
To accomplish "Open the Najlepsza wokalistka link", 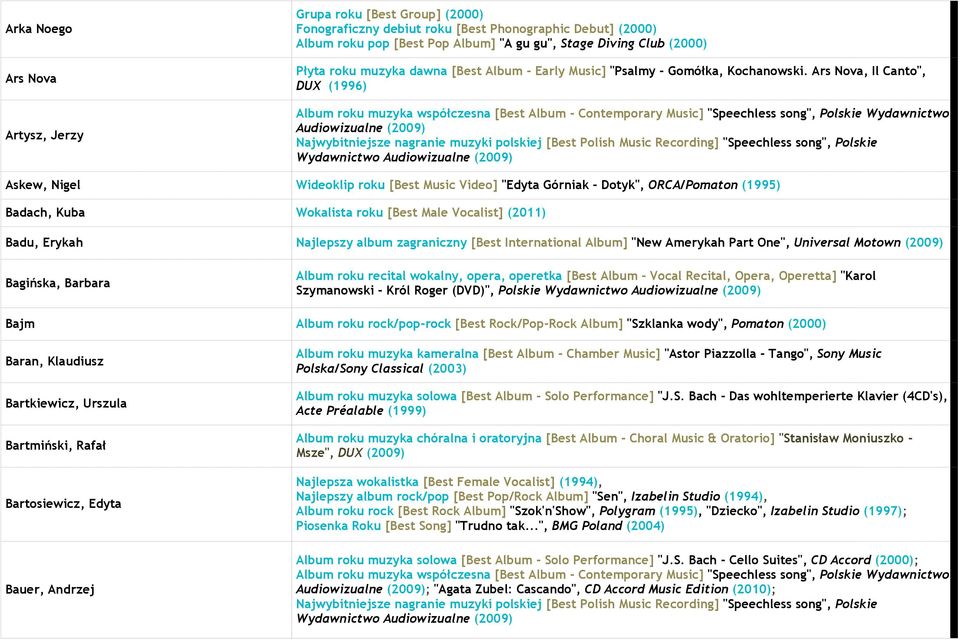I will (357, 482).
